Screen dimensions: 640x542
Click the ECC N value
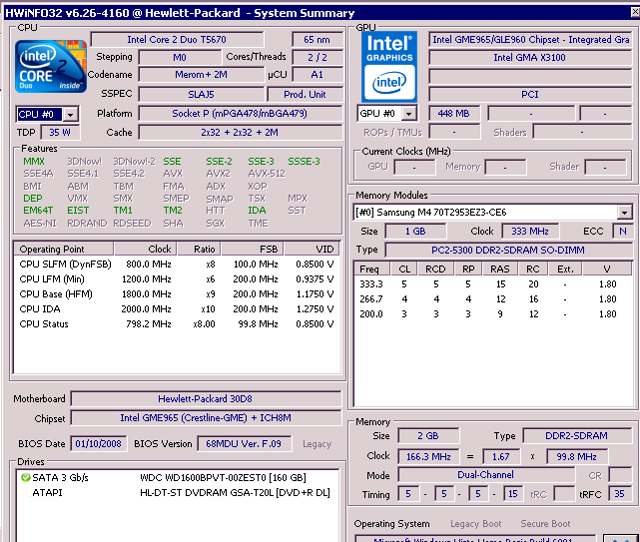click(622, 231)
